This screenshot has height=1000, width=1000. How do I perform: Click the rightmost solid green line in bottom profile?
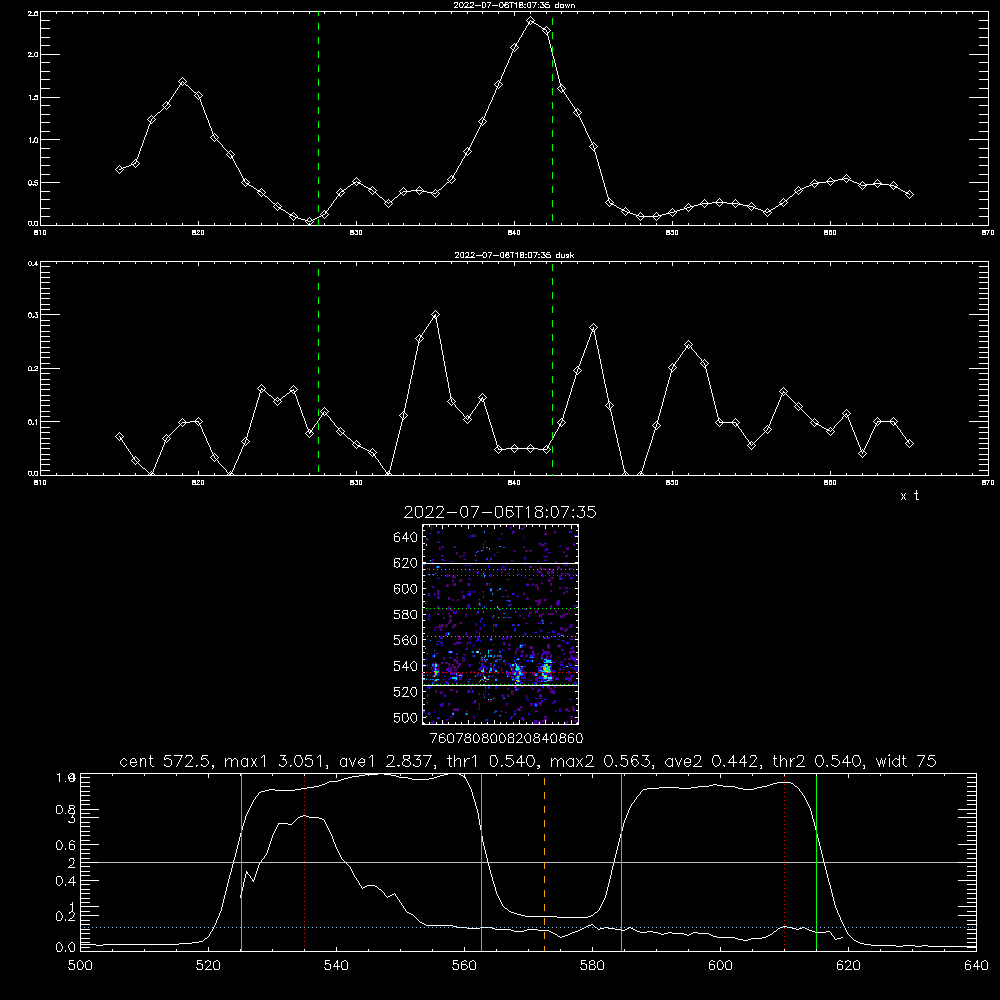point(816,862)
